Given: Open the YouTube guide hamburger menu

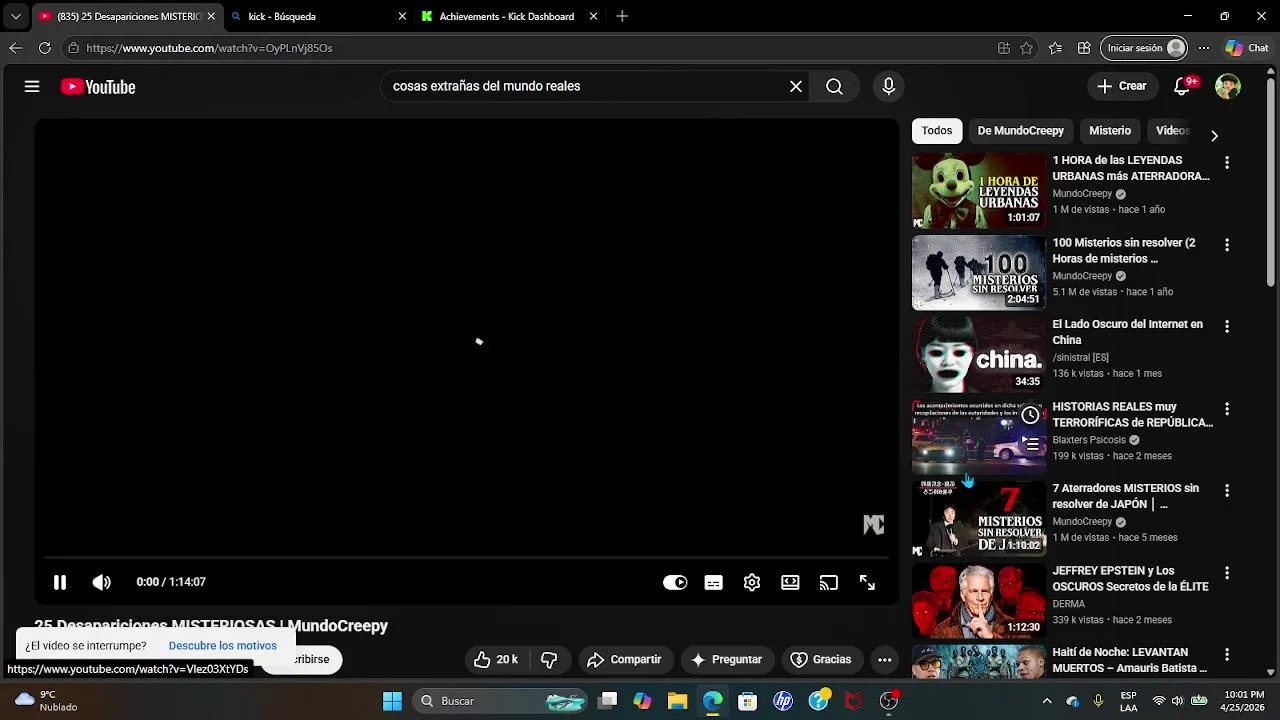Looking at the screenshot, I should 32,87.
